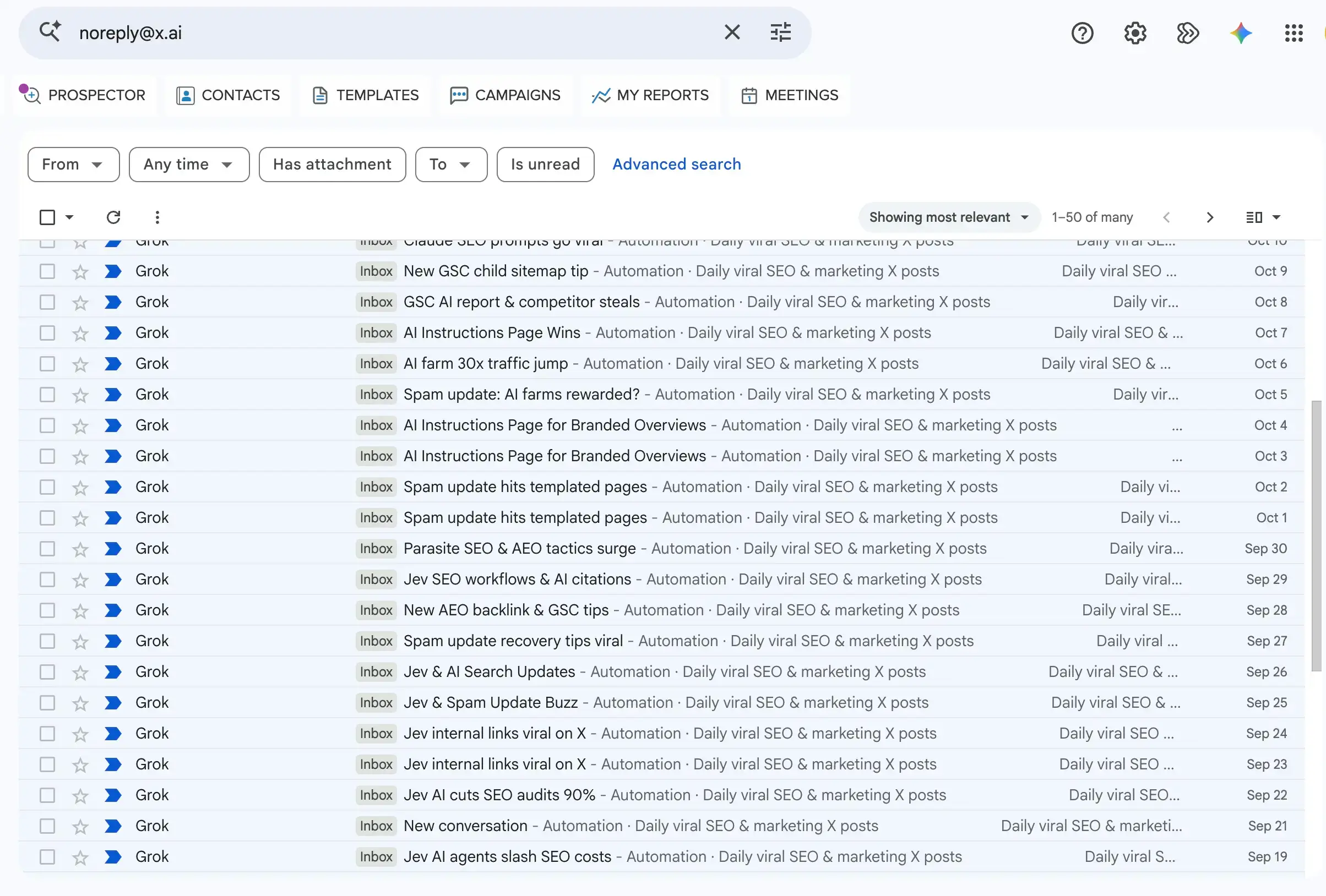The width and height of the screenshot is (1326, 896).
Task: Click into the search field with noreply@x.ai
Action: click(394, 32)
